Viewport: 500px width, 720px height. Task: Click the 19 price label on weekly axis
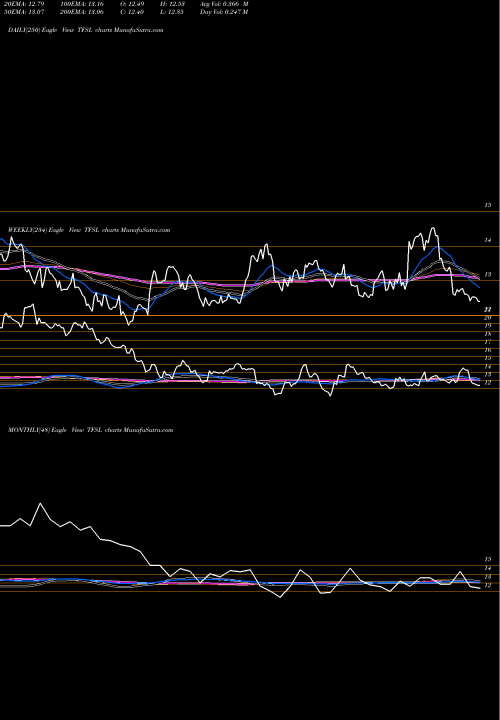(488, 326)
